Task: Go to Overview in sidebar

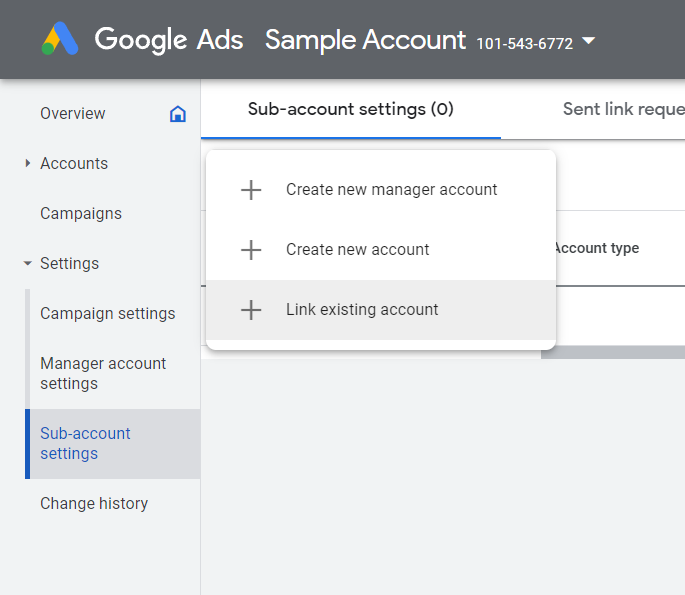Action: click(73, 114)
